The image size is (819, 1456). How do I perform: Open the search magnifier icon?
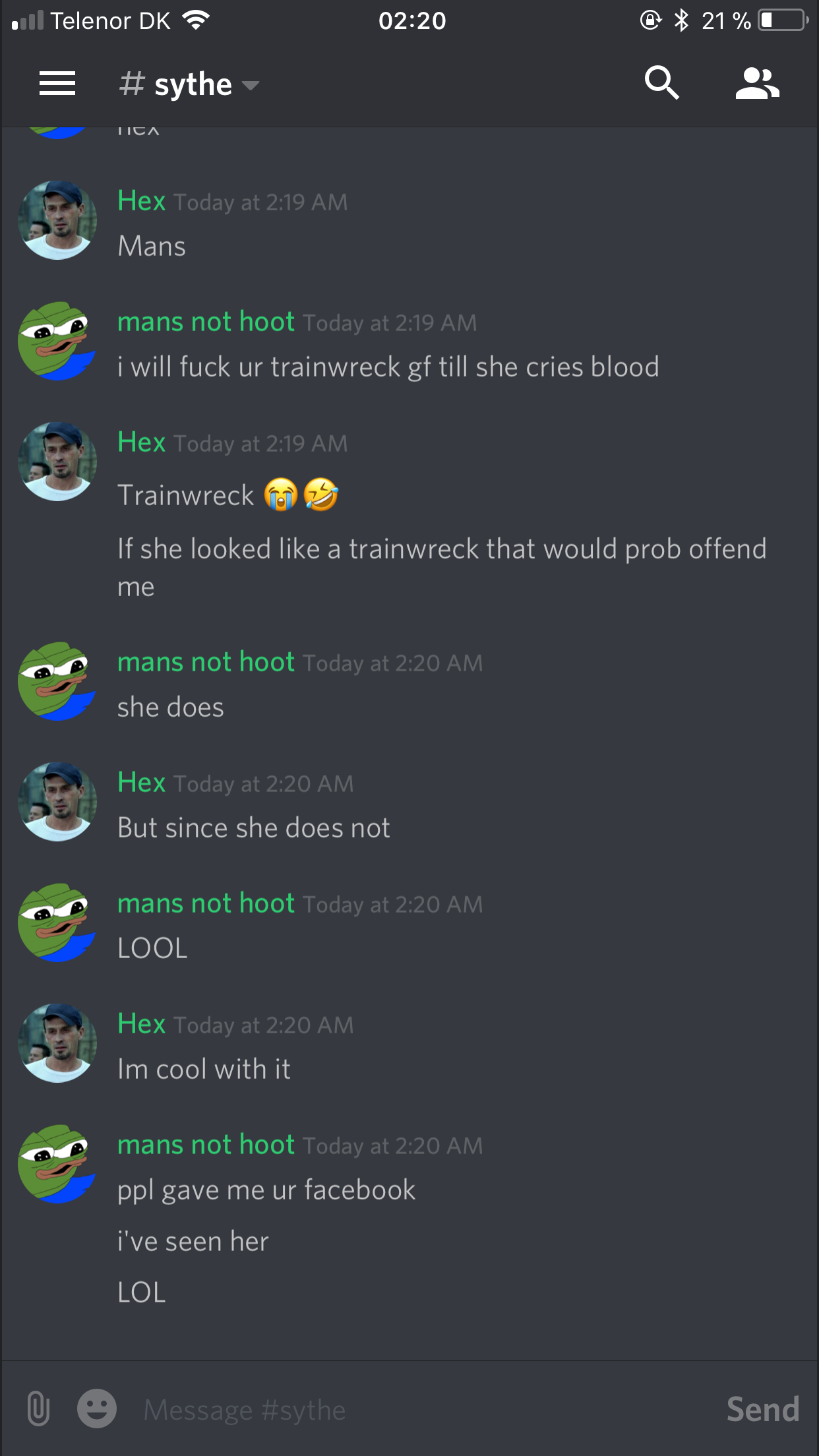(661, 83)
